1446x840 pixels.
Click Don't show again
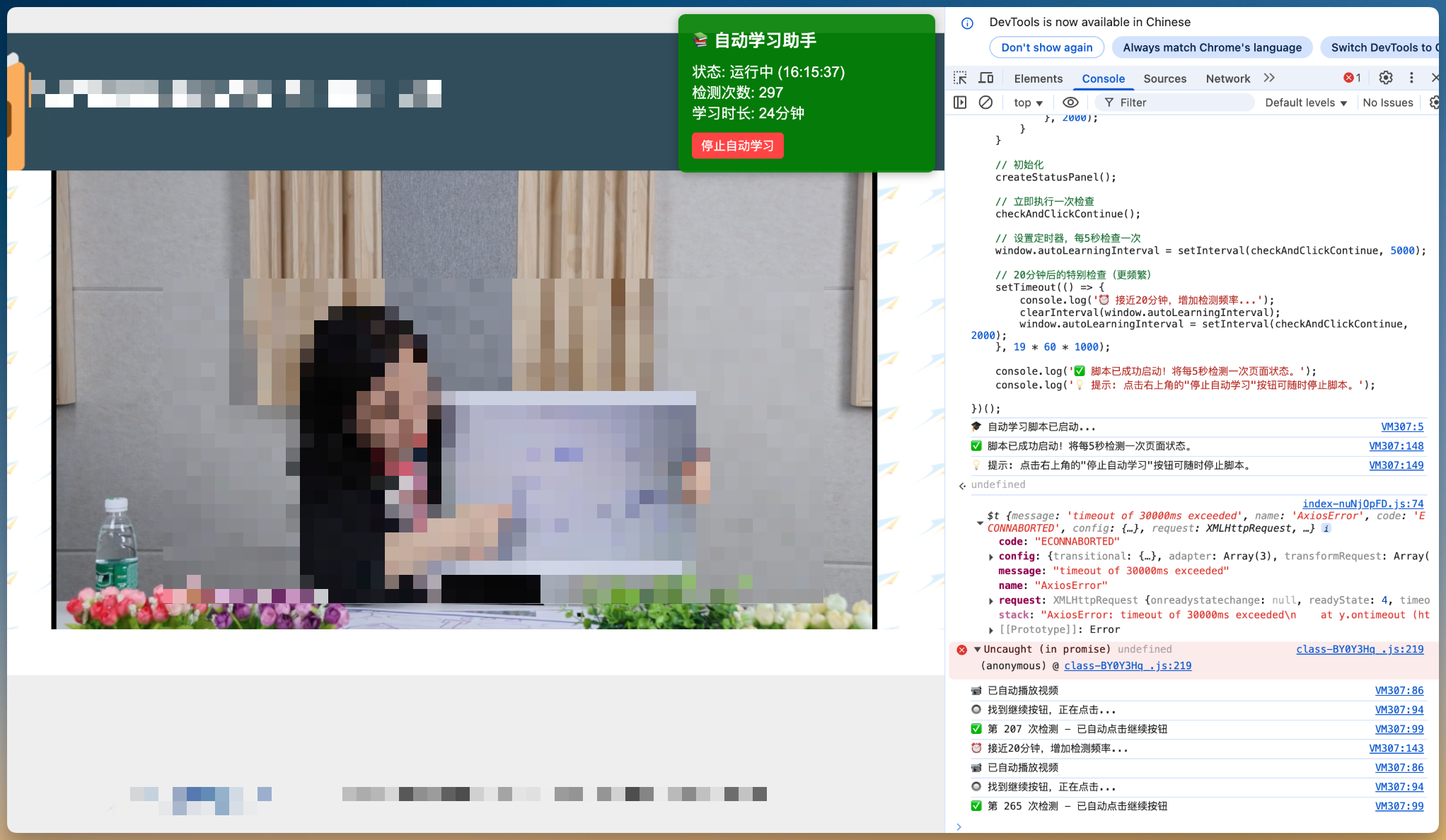(x=1046, y=47)
